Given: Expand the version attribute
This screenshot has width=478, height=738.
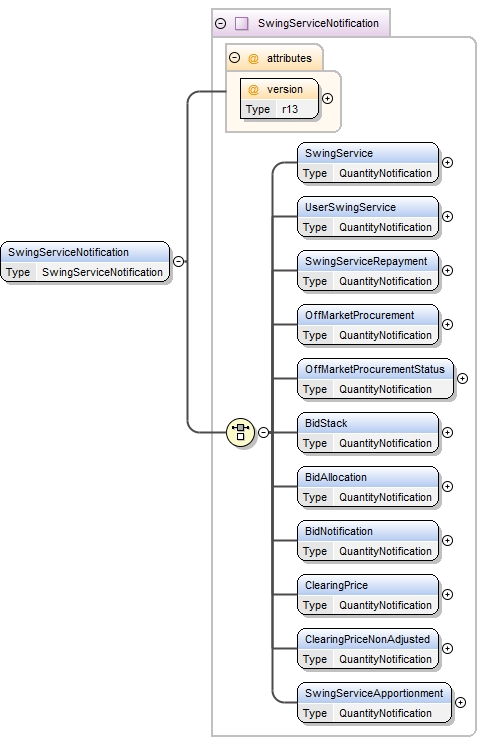Looking at the screenshot, I should click(x=328, y=98).
